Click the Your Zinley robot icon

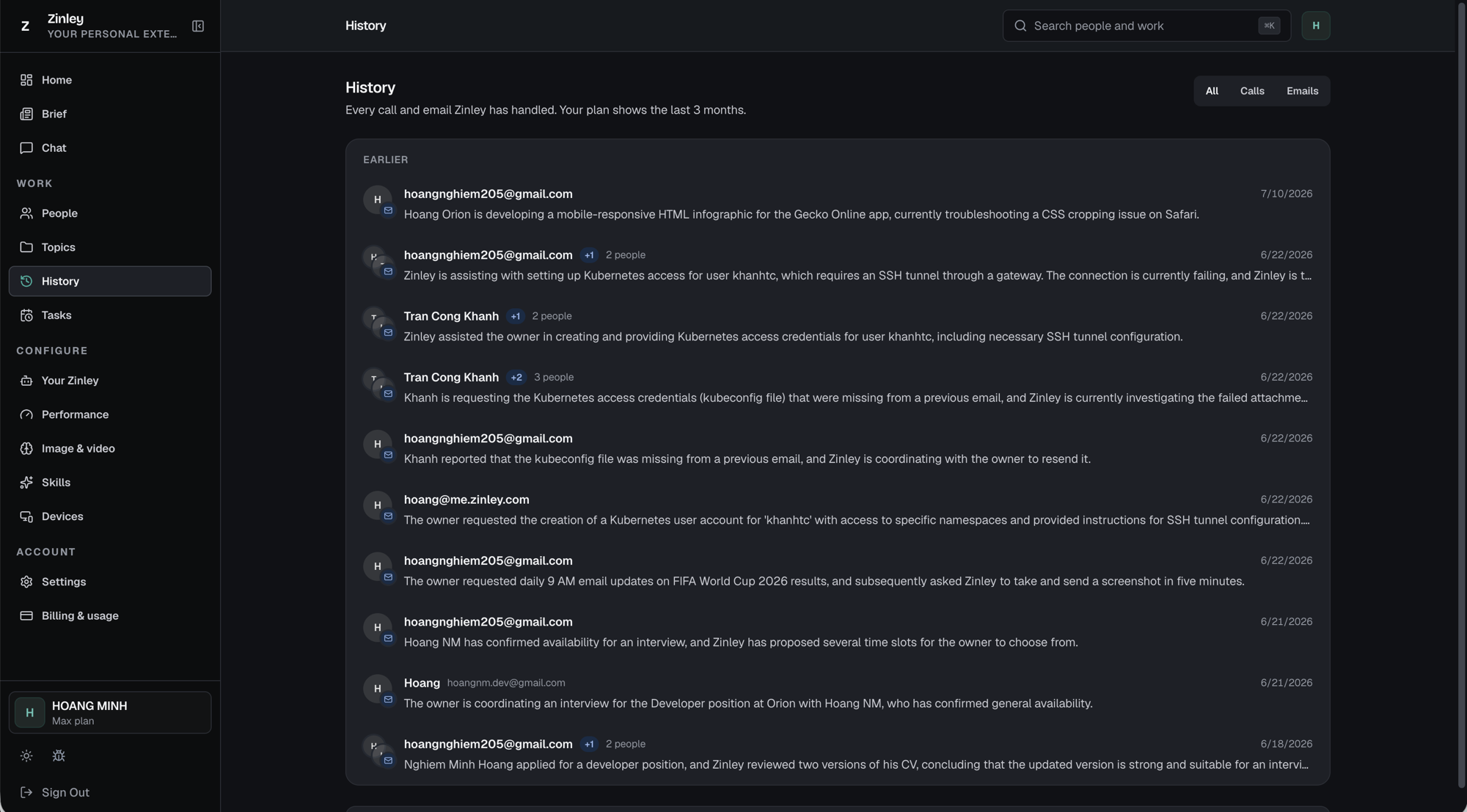[26, 381]
